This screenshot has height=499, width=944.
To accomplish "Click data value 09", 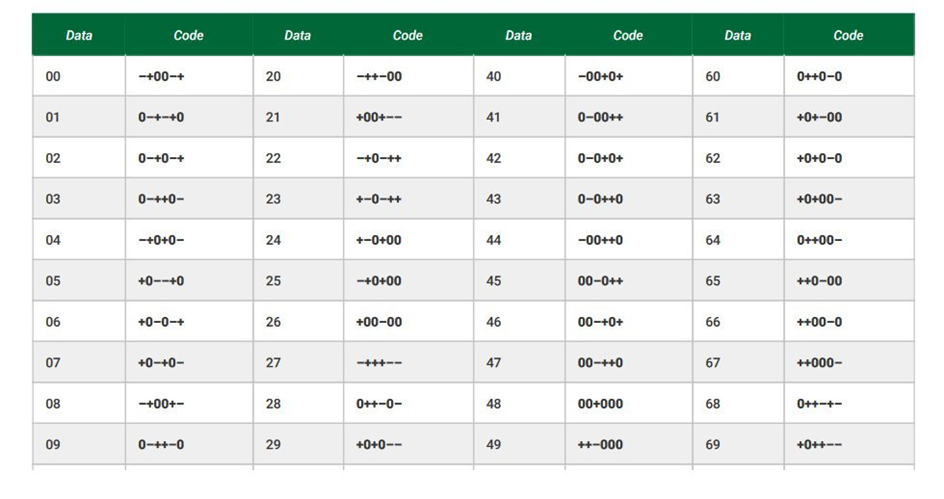I will click(53, 445).
